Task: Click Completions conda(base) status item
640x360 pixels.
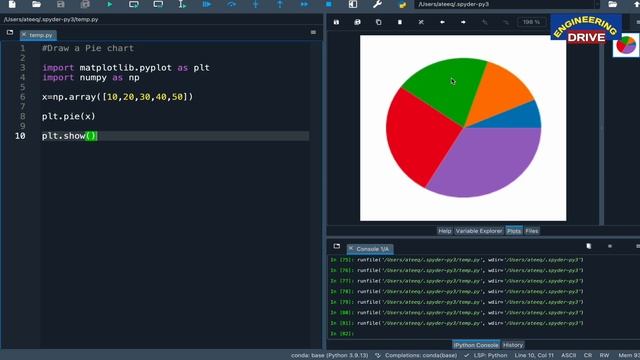Action: tap(417, 356)
